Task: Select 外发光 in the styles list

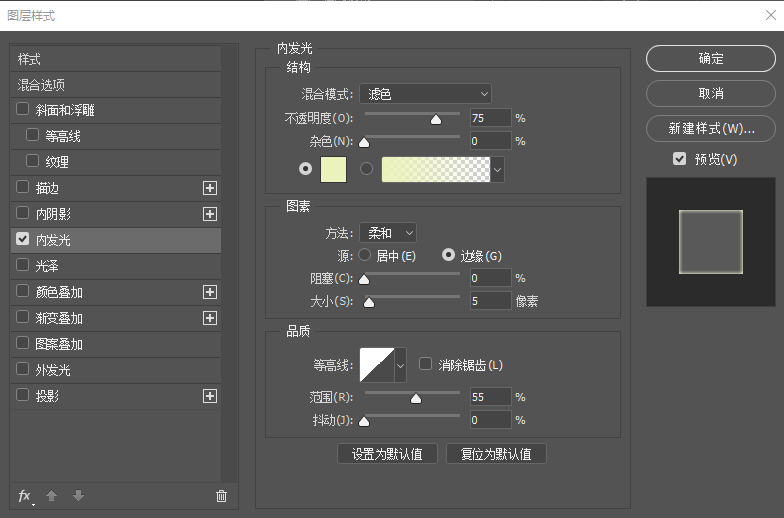Action: click(x=54, y=370)
